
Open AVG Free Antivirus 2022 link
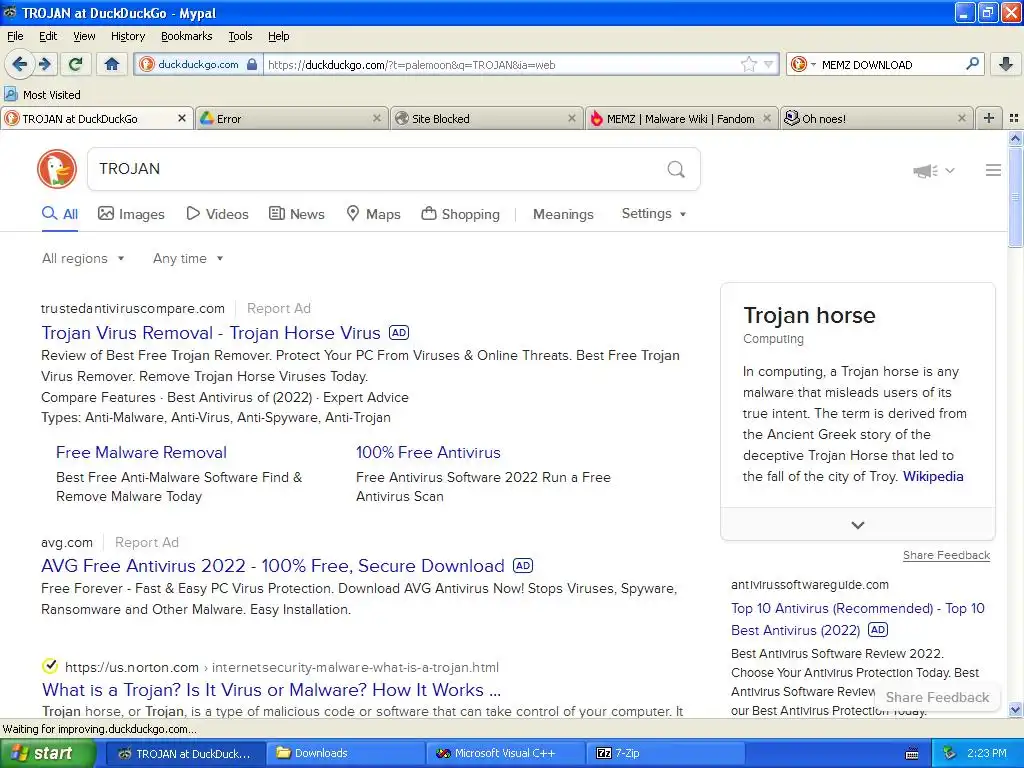point(272,566)
